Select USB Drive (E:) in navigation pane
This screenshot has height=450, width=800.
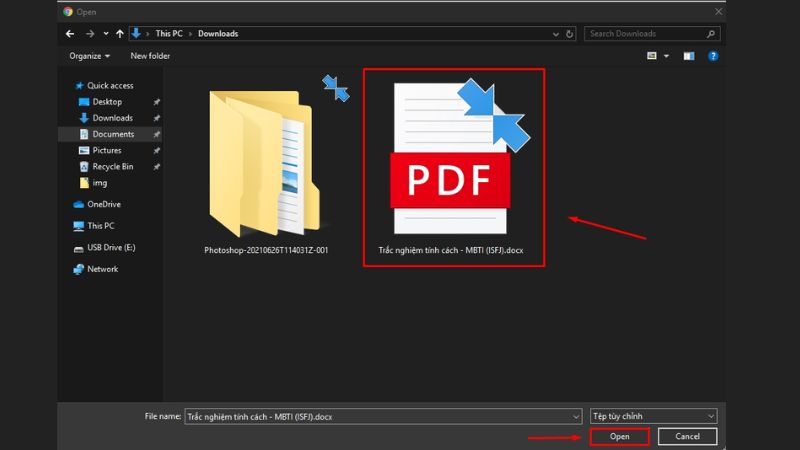coord(110,247)
